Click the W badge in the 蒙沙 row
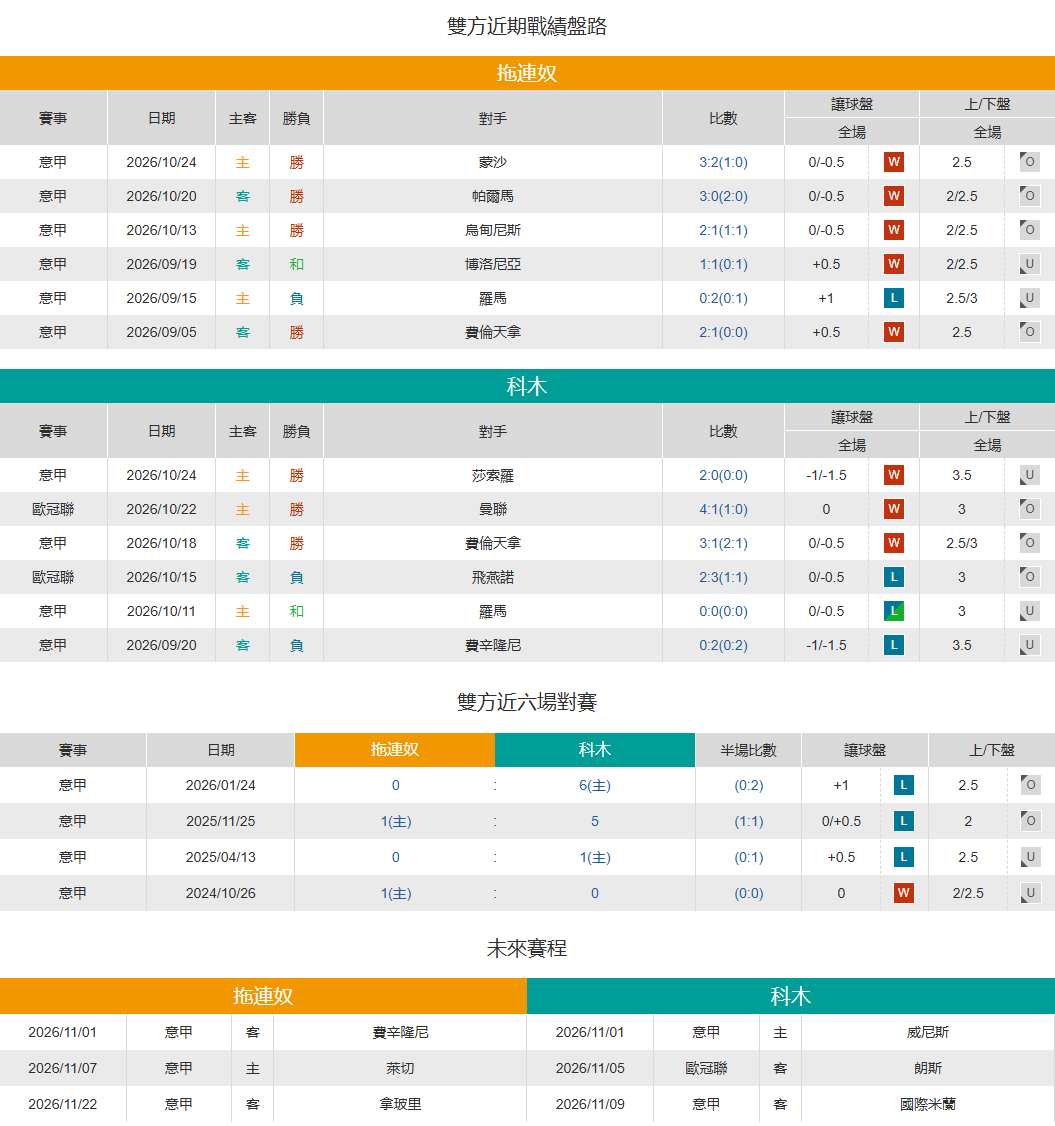This screenshot has height=1126, width=1055. coord(893,162)
